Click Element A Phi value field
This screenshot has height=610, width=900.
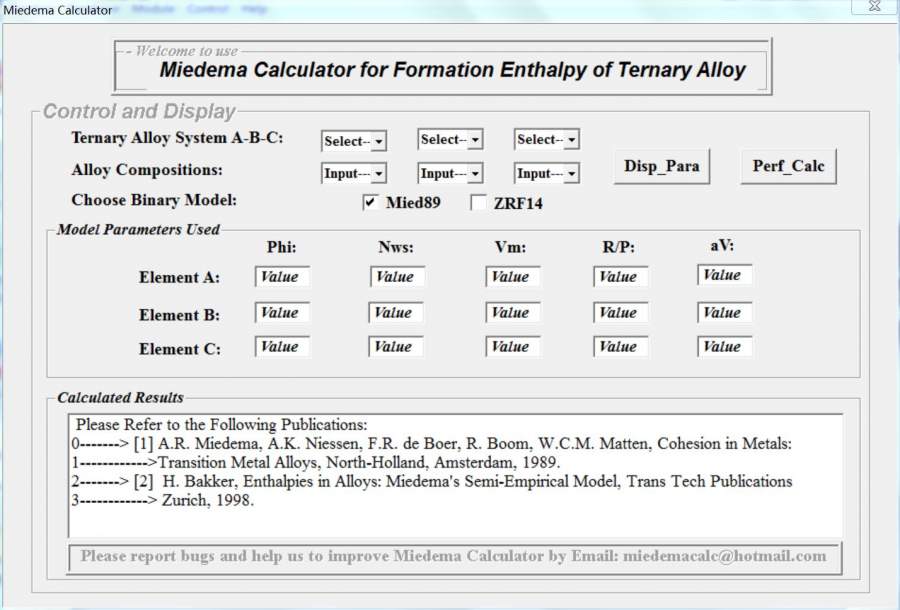(282, 277)
